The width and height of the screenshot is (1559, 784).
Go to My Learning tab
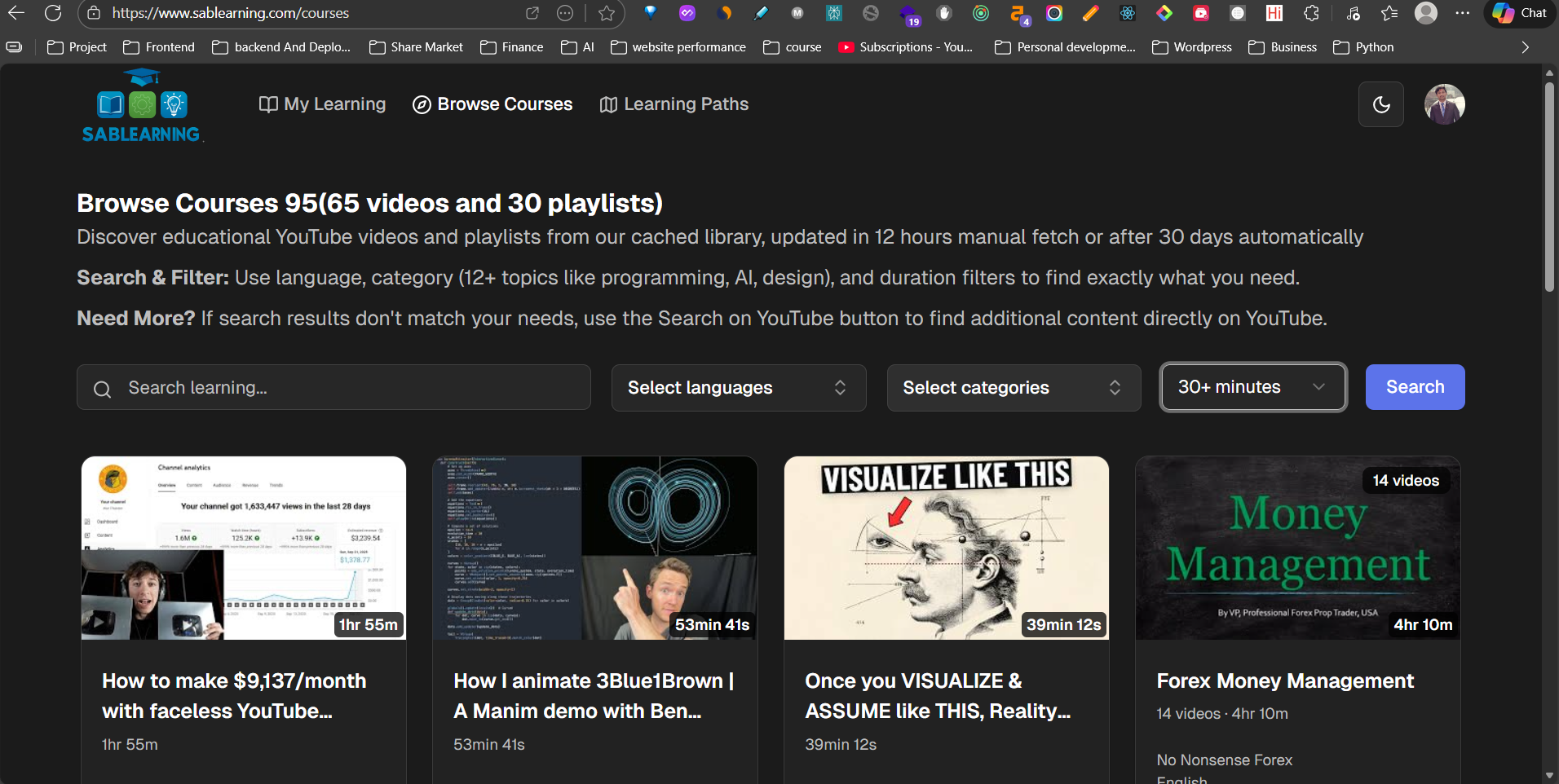(x=323, y=104)
